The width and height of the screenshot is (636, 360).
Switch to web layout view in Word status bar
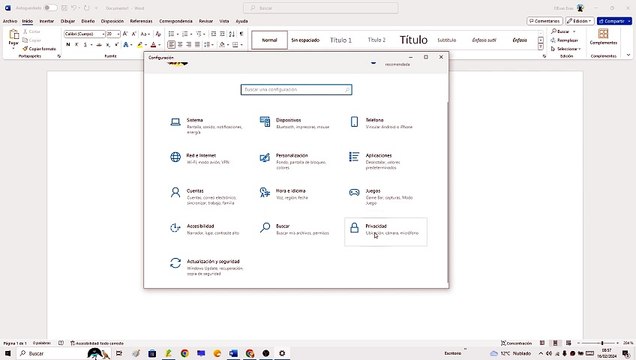[x=569, y=343]
